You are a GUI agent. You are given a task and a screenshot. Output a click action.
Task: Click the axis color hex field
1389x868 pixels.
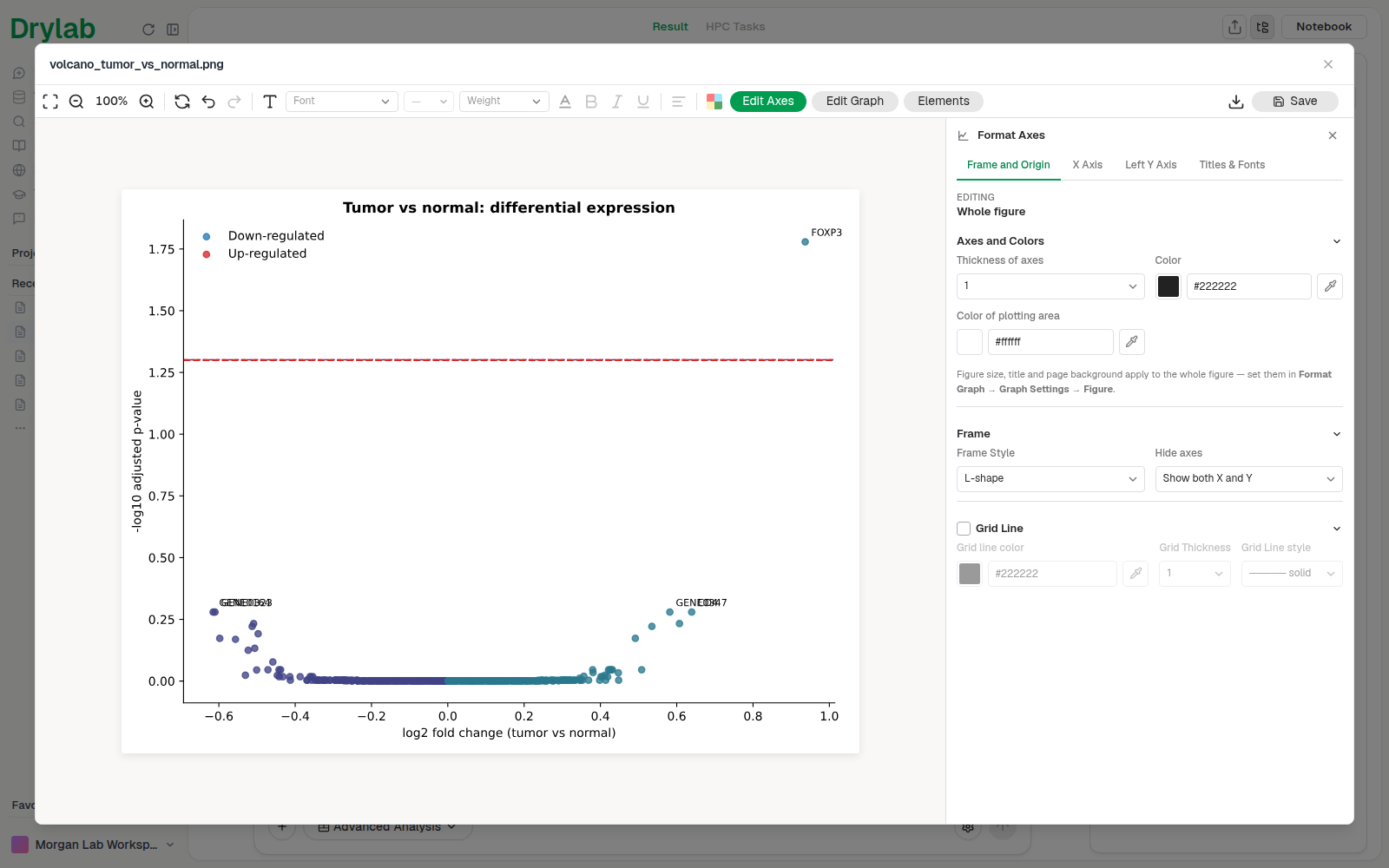(1248, 286)
